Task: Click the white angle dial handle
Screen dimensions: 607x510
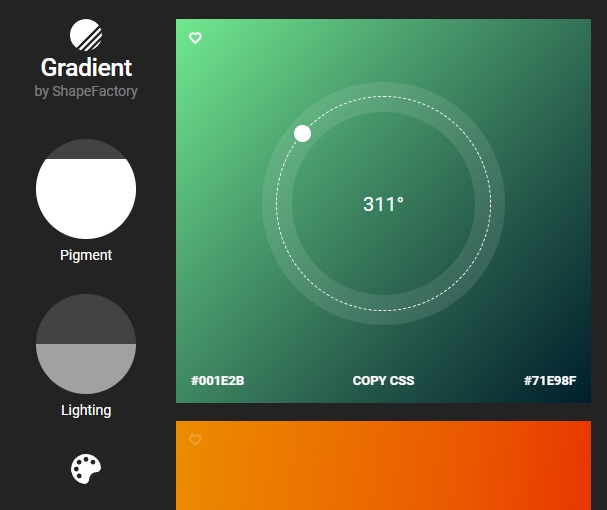Action: tap(302, 134)
